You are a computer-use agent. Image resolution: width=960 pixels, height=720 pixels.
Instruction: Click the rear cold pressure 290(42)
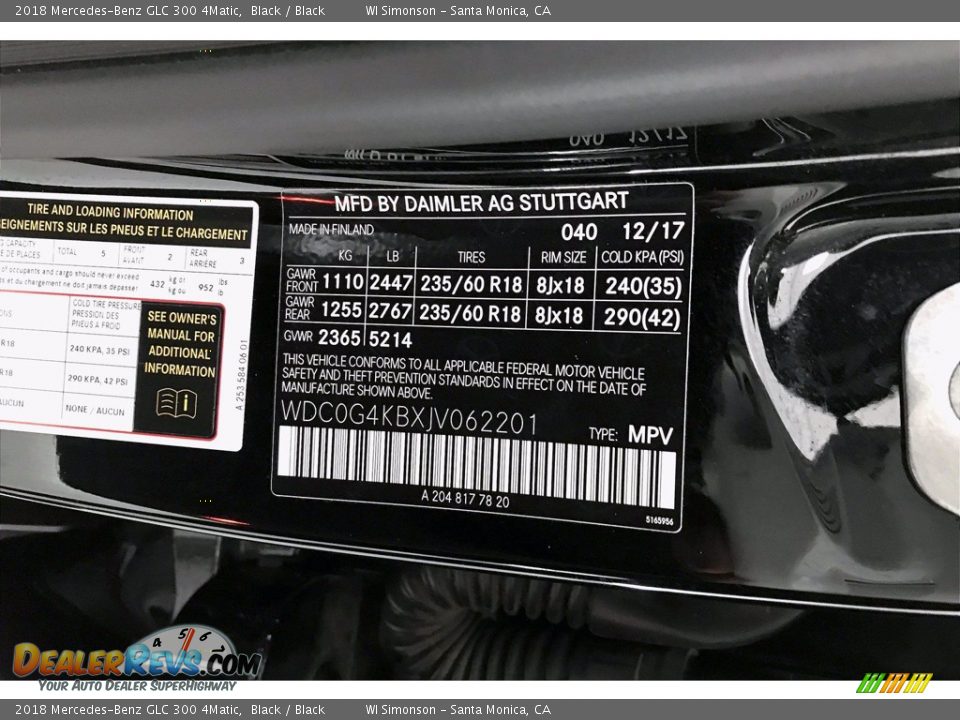pyautogui.click(x=642, y=317)
